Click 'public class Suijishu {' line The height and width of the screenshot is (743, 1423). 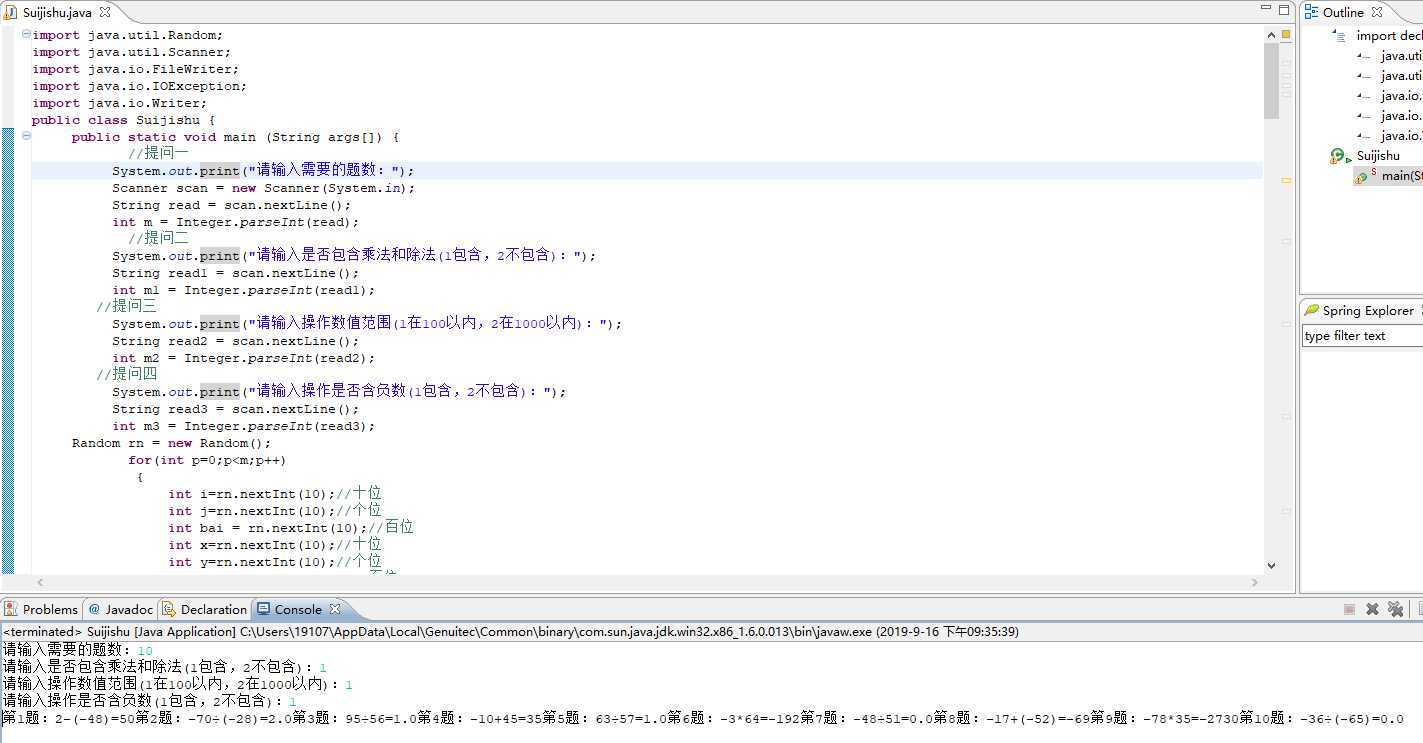124,120
